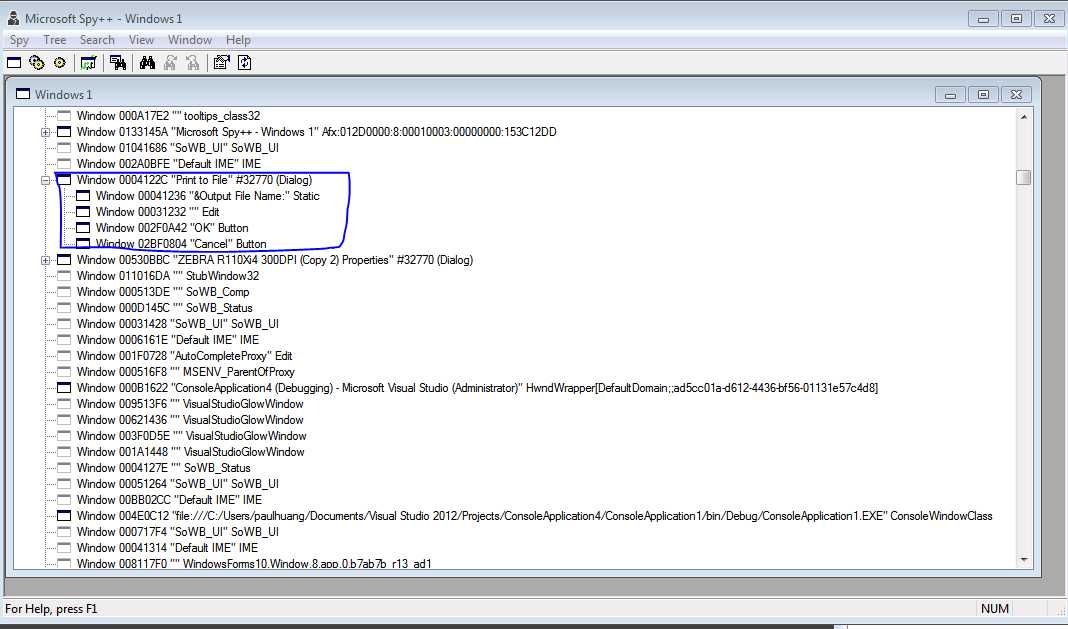Click the binoculars Find icon
This screenshot has width=1068, height=629.
[147, 63]
